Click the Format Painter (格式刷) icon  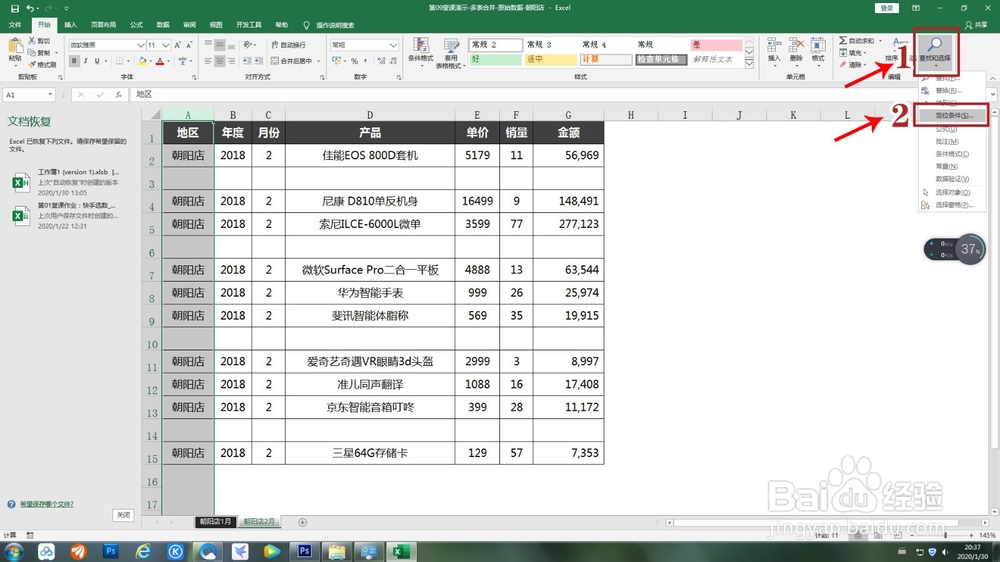pos(32,64)
